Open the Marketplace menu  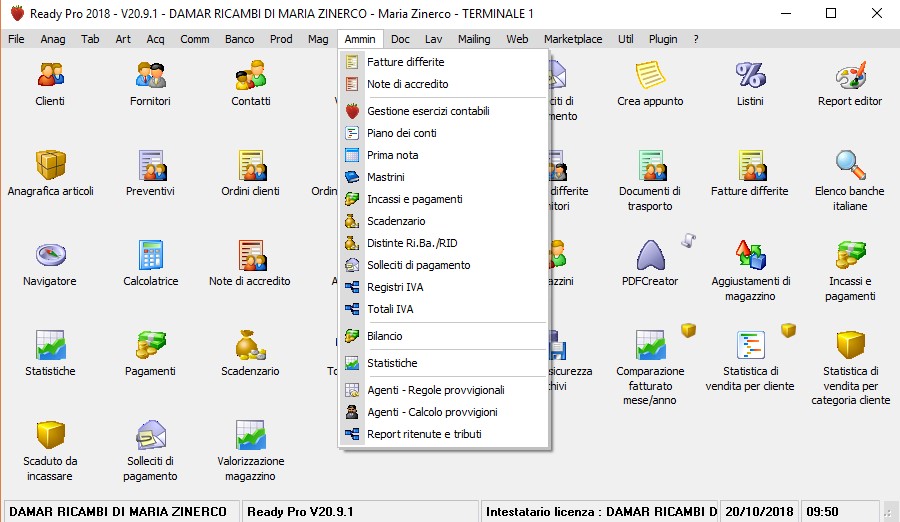573,39
